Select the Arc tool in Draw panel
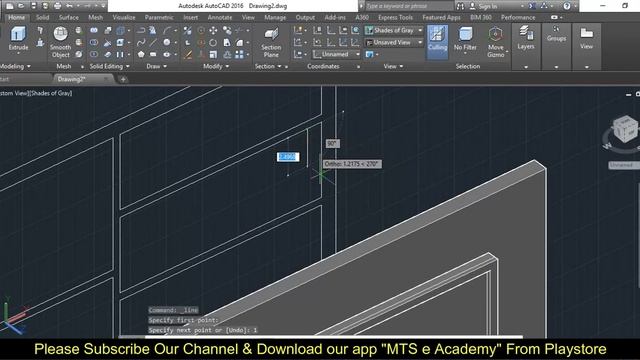 tap(167, 30)
